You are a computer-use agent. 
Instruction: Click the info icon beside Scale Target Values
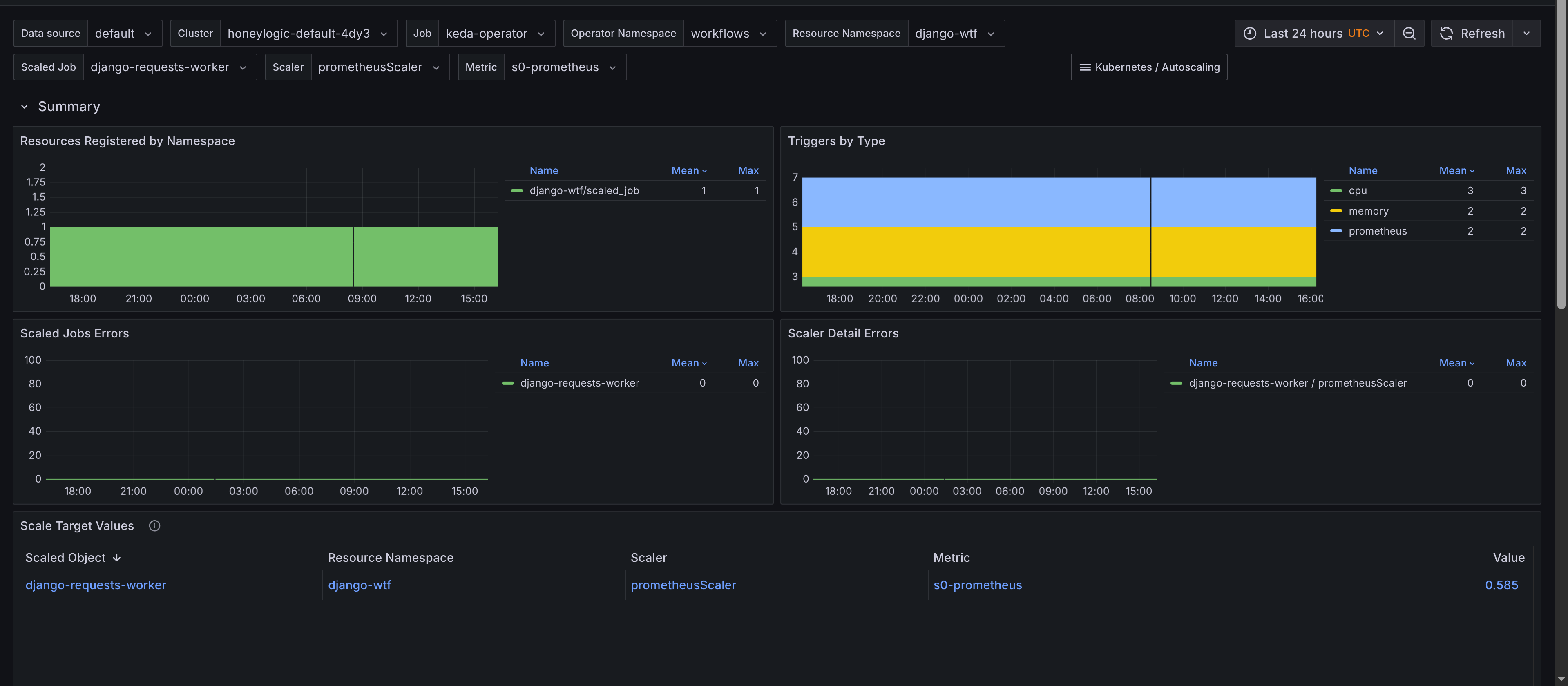click(x=154, y=526)
